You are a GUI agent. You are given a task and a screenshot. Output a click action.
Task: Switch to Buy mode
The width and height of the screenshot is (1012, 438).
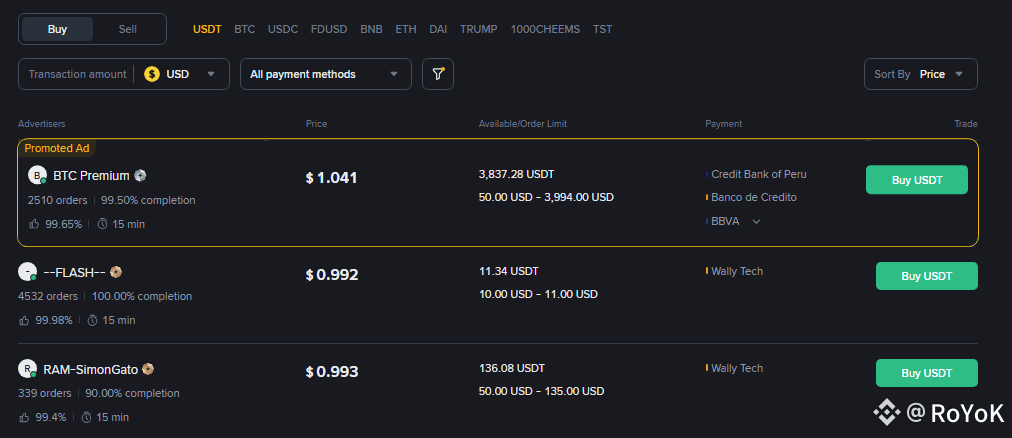58,29
